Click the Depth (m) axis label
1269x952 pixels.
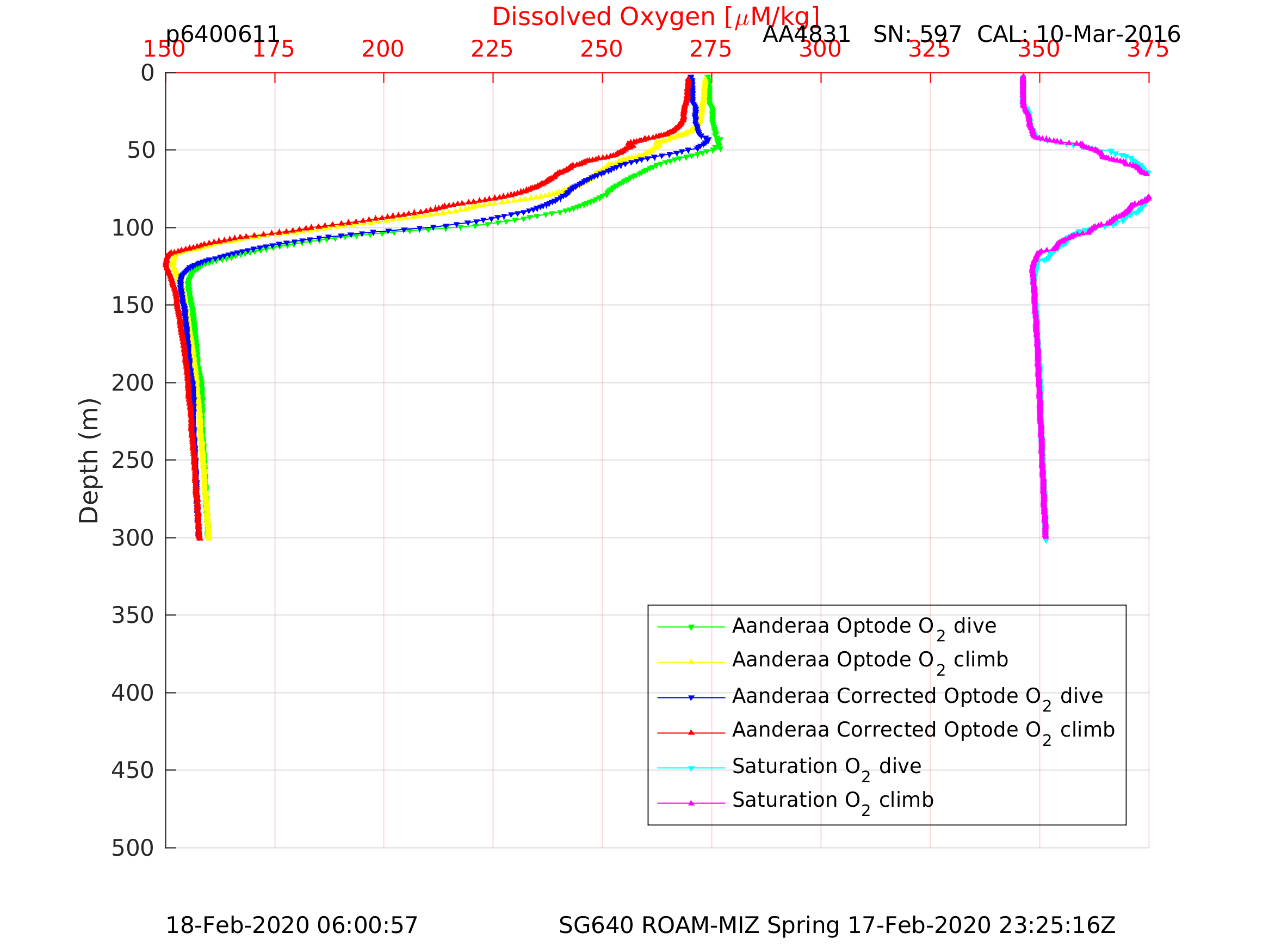[x=90, y=461]
